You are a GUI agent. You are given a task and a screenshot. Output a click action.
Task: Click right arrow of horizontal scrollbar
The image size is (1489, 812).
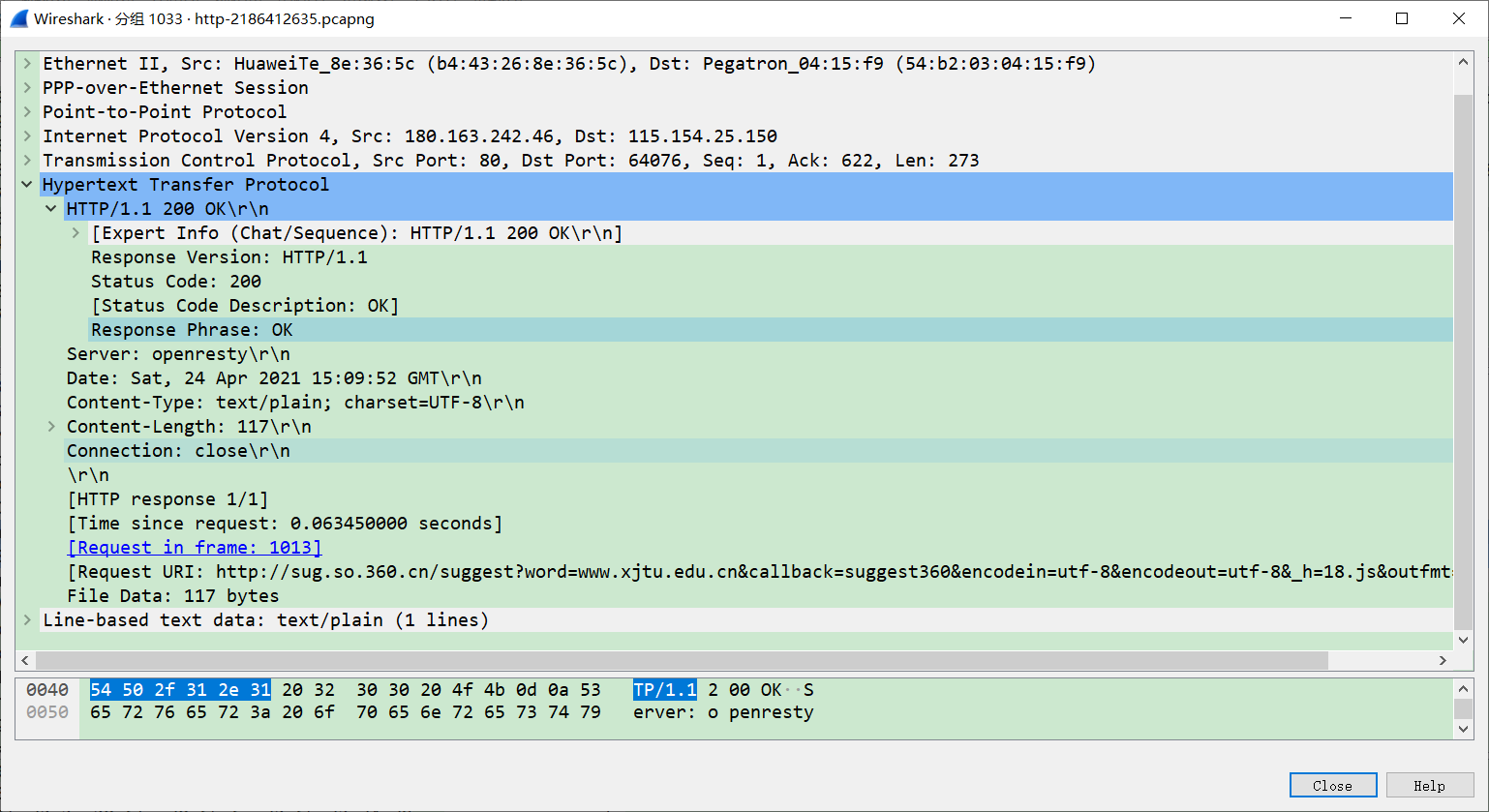pos(1443,660)
